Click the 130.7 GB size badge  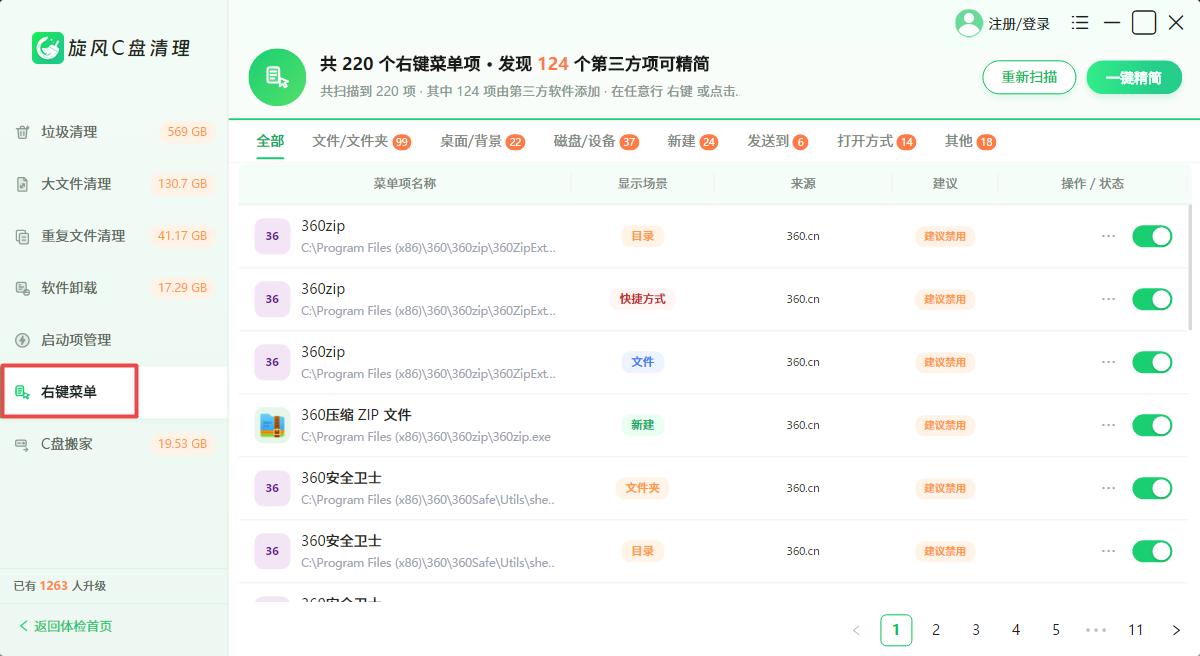pyautogui.click(x=182, y=184)
